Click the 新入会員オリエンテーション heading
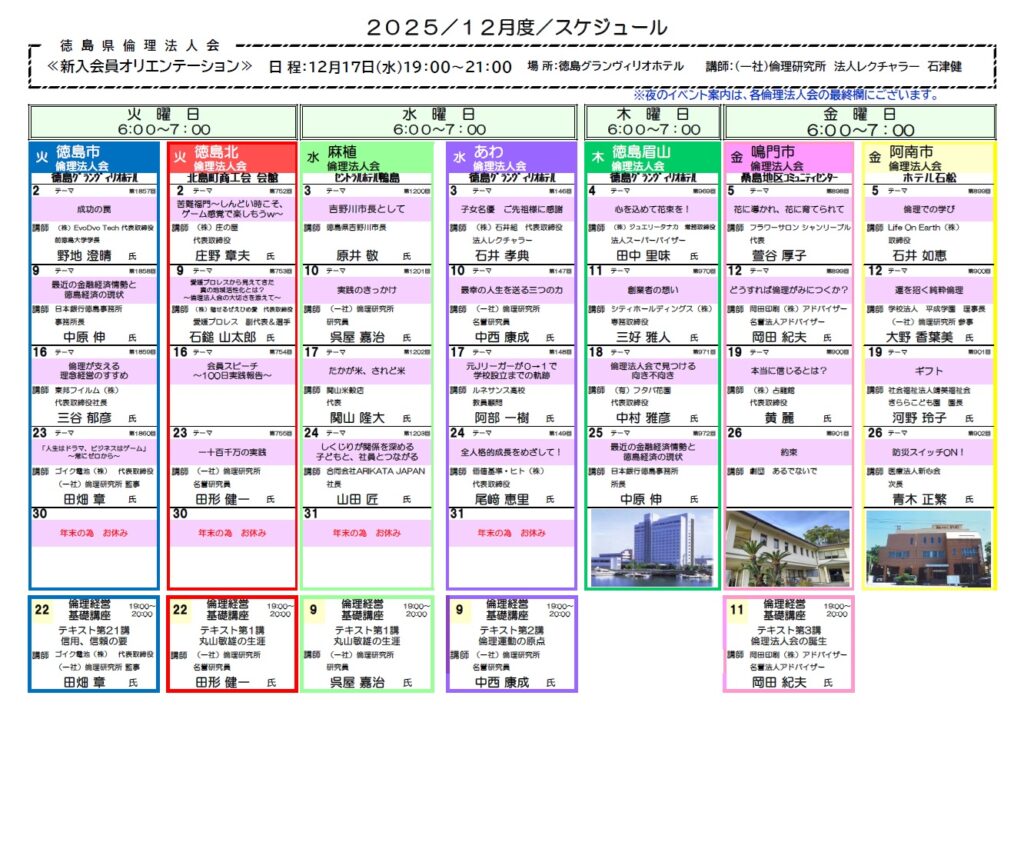The height and width of the screenshot is (852, 1024). coord(151,66)
